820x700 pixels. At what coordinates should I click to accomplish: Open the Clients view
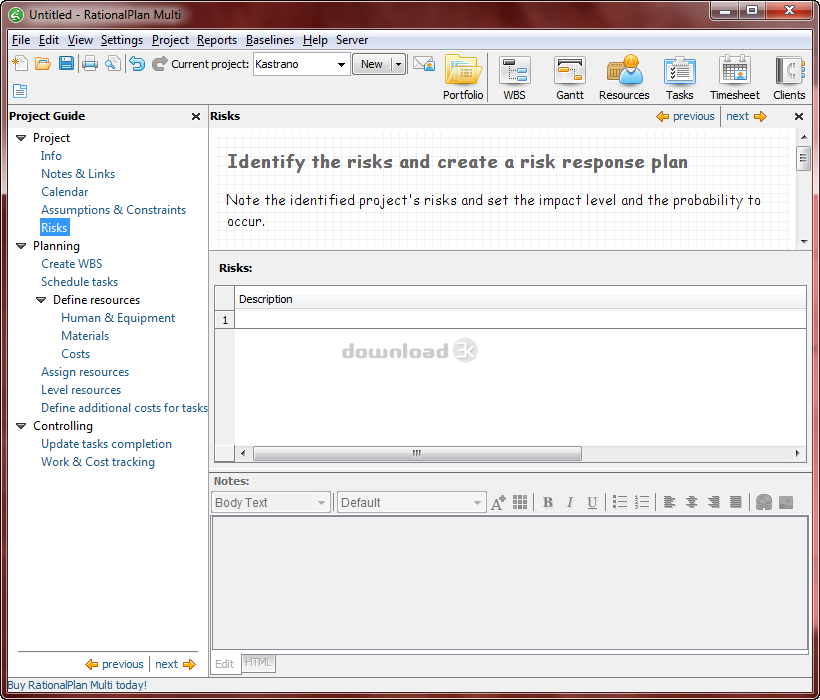tap(789, 77)
